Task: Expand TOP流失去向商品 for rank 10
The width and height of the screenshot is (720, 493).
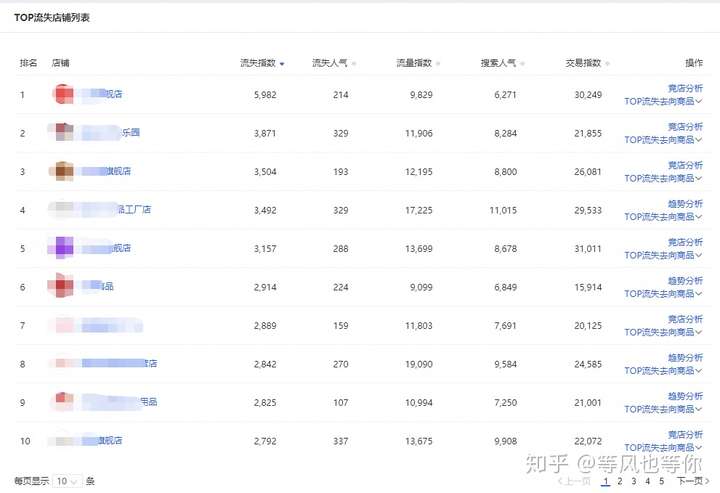Action: coord(663,448)
